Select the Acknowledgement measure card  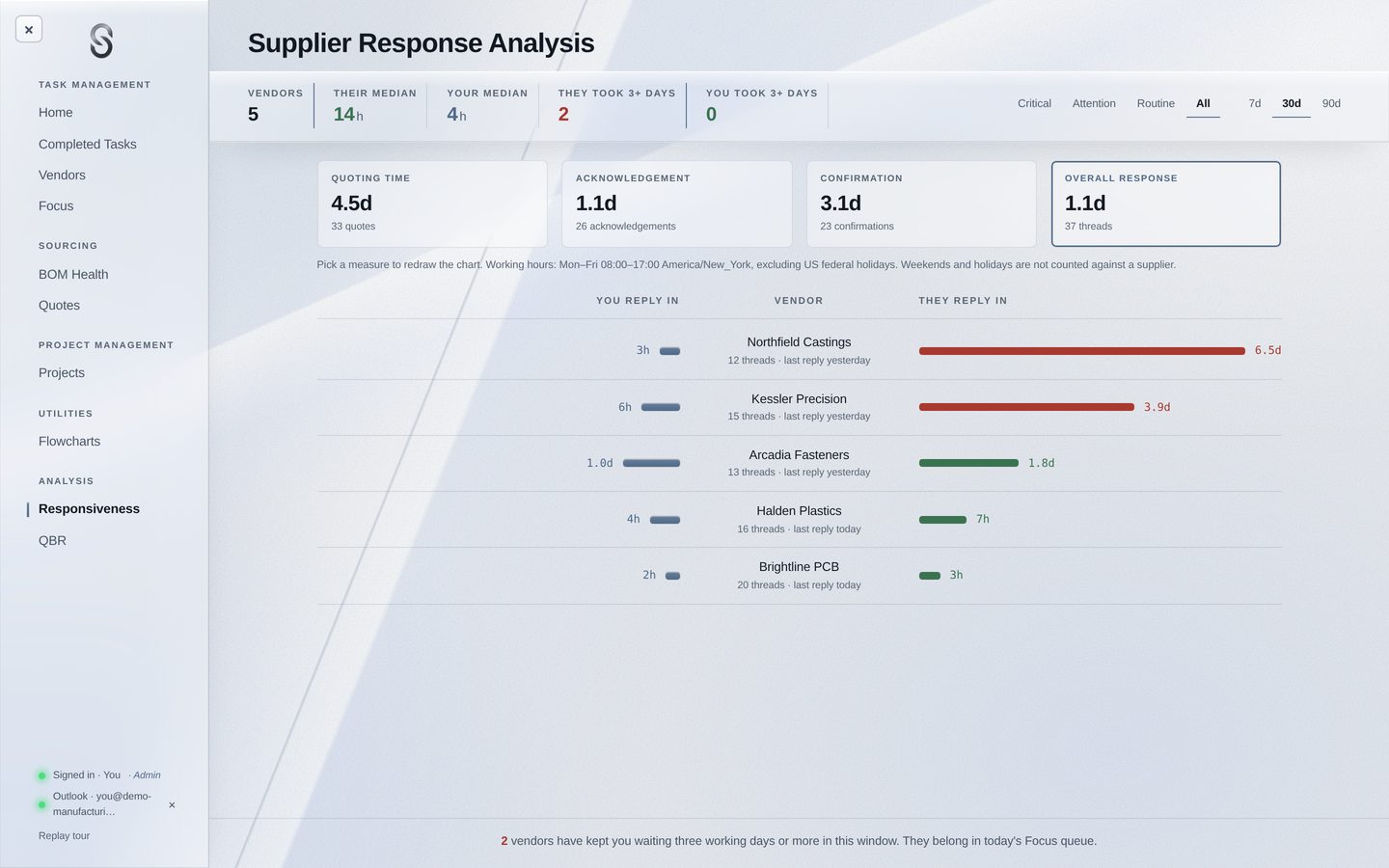(x=677, y=203)
